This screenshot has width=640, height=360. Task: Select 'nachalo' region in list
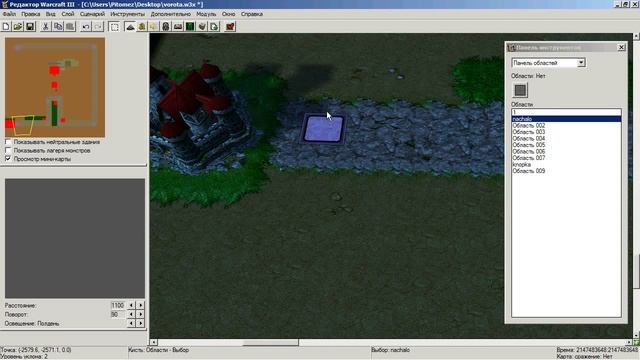(567, 119)
